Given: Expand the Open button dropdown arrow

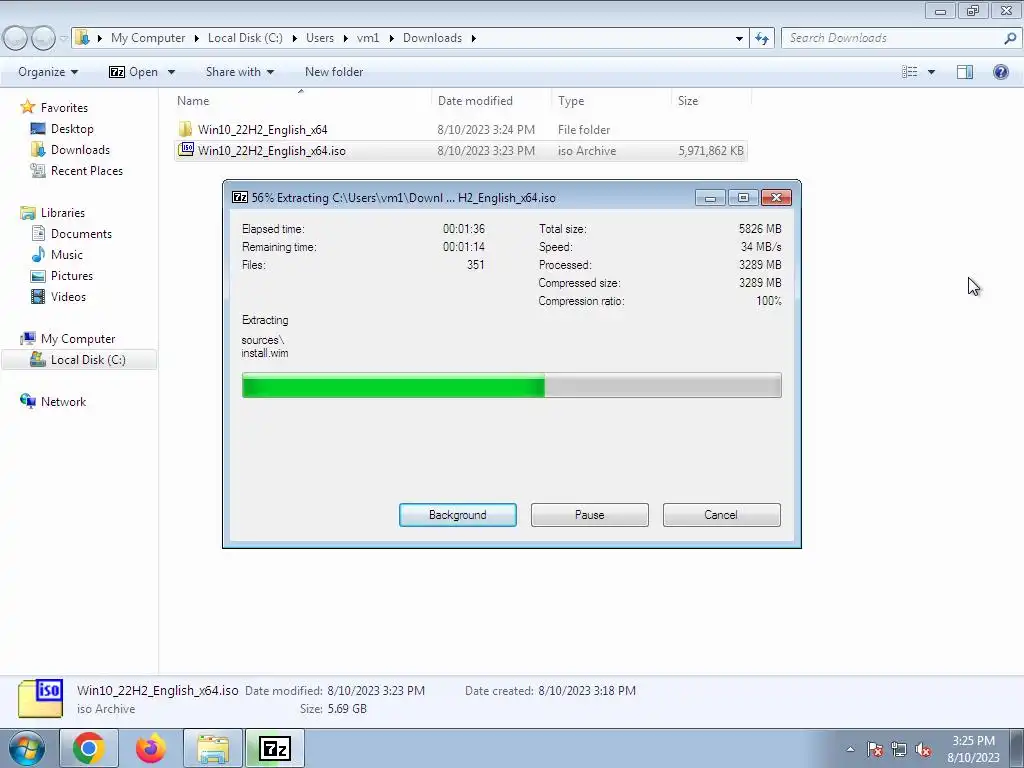Looking at the screenshot, I should (x=171, y=72).
